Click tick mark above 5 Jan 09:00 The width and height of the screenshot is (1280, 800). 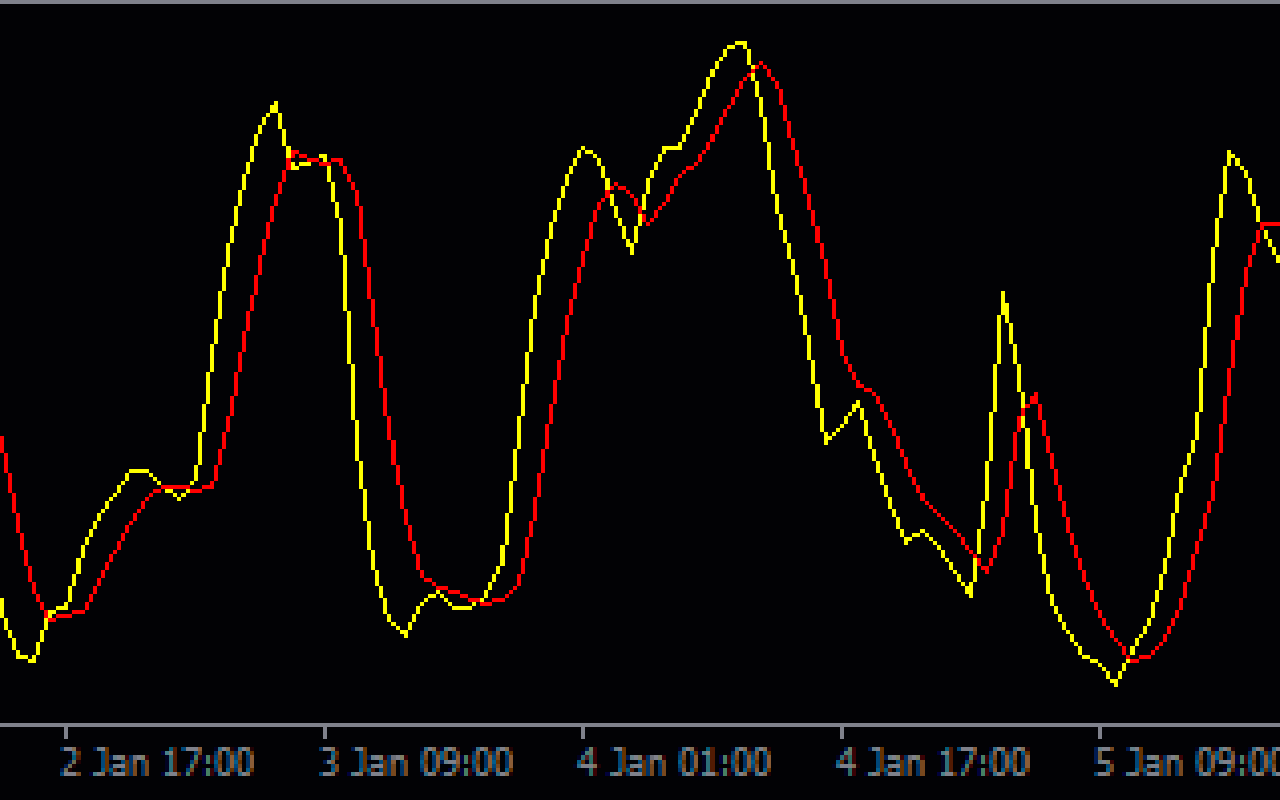pyautogui.click(x=1099, y=731)
